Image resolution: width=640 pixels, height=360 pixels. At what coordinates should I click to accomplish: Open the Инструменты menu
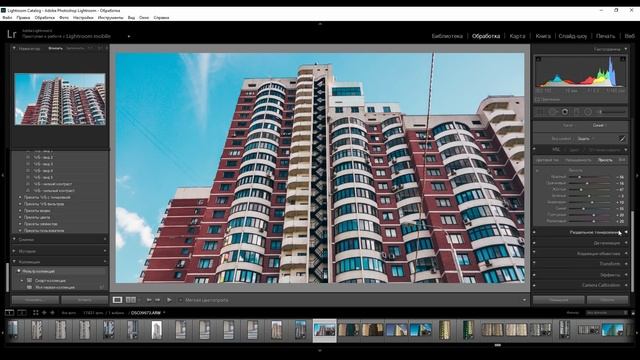coord(110,18)
